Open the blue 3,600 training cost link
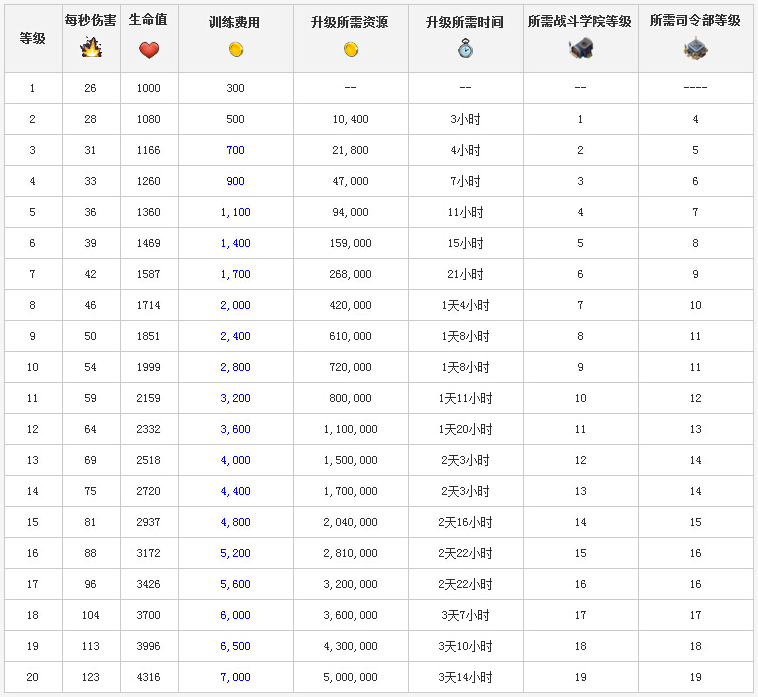The height and width of the screenshot is (697, 758). pyautogui.click(x=235, y=429)
